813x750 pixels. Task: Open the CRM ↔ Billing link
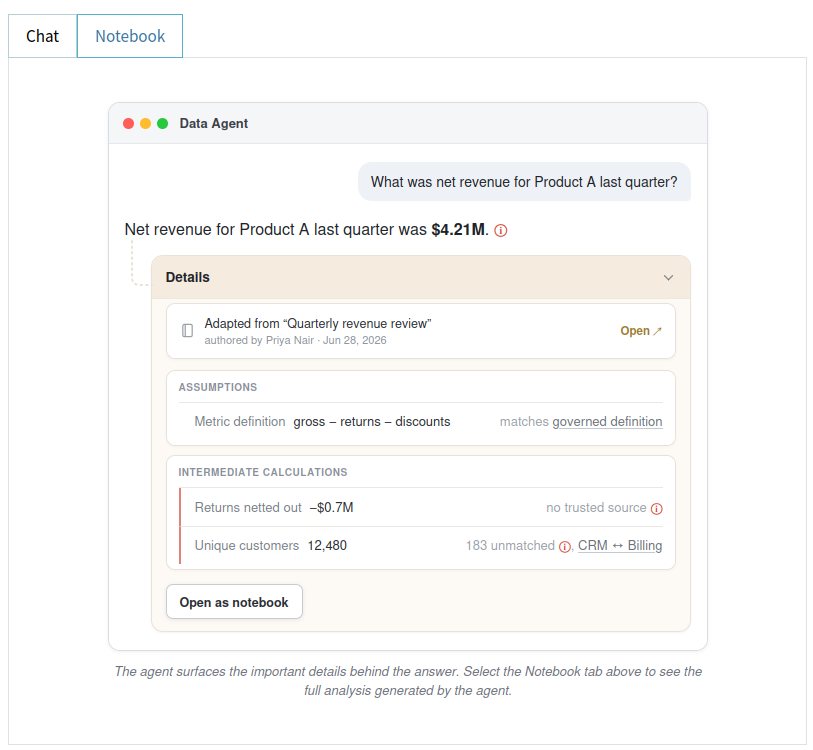(620, 546)
